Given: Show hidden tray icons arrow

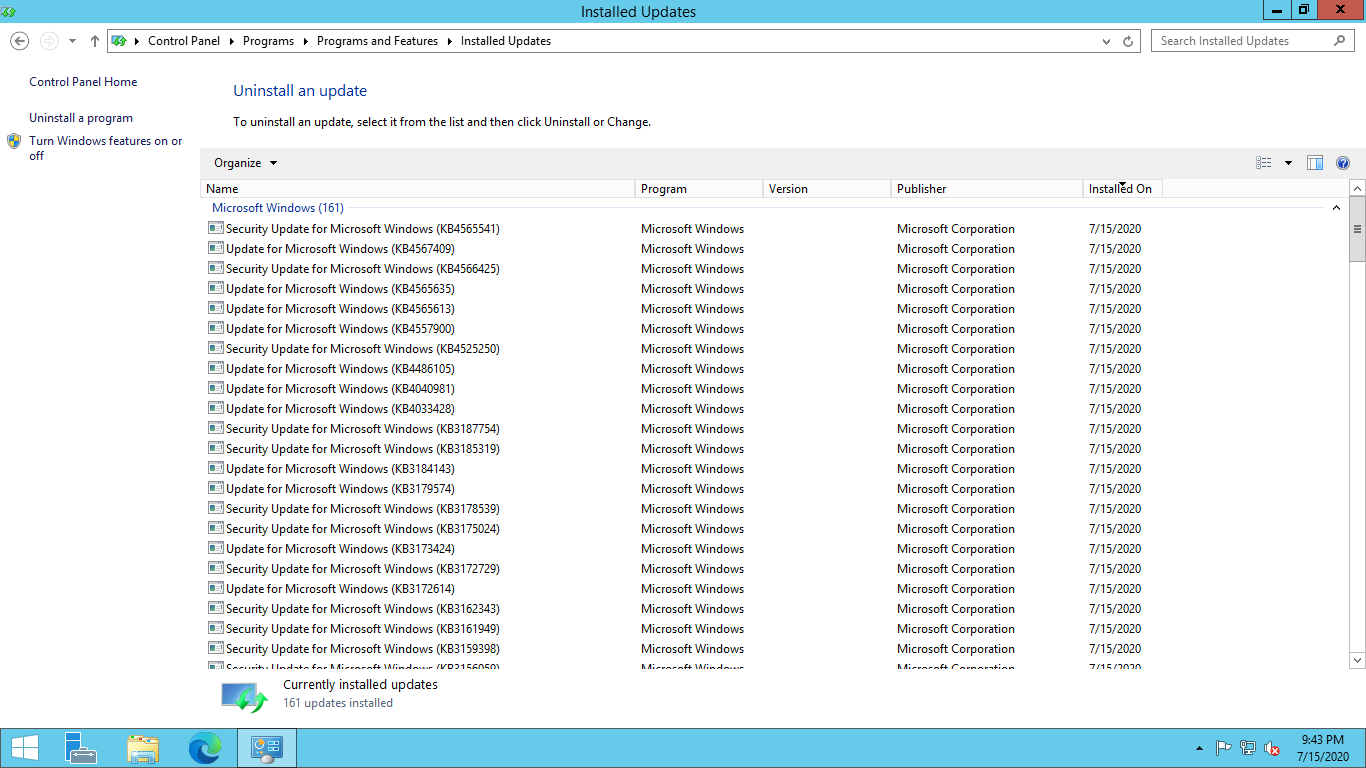Looking at the screenshot, I should pyautogui.click(x=1199, y=748).
